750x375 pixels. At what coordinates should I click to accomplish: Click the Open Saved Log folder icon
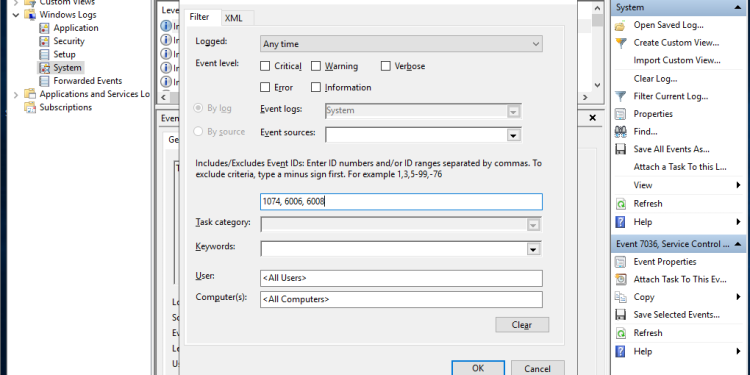[x=620, y=25]
